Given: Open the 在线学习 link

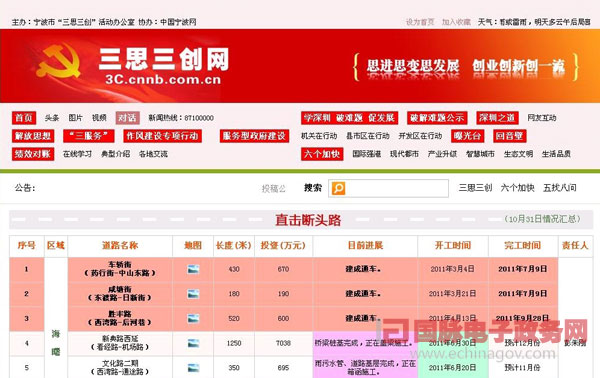Looking at the screenshot, I should [77, 154].
